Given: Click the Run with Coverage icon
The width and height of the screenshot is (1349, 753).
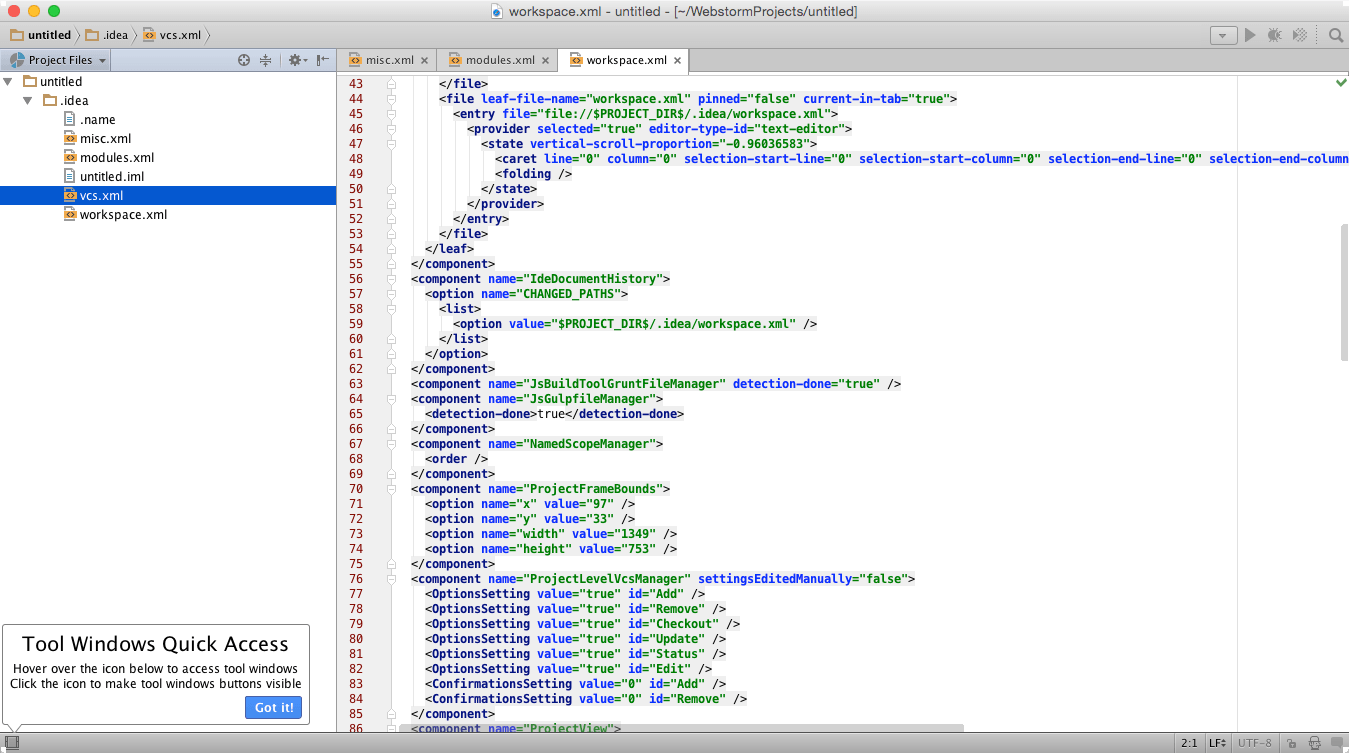Looking at the screenshot, I should [x=1299, y=35].
